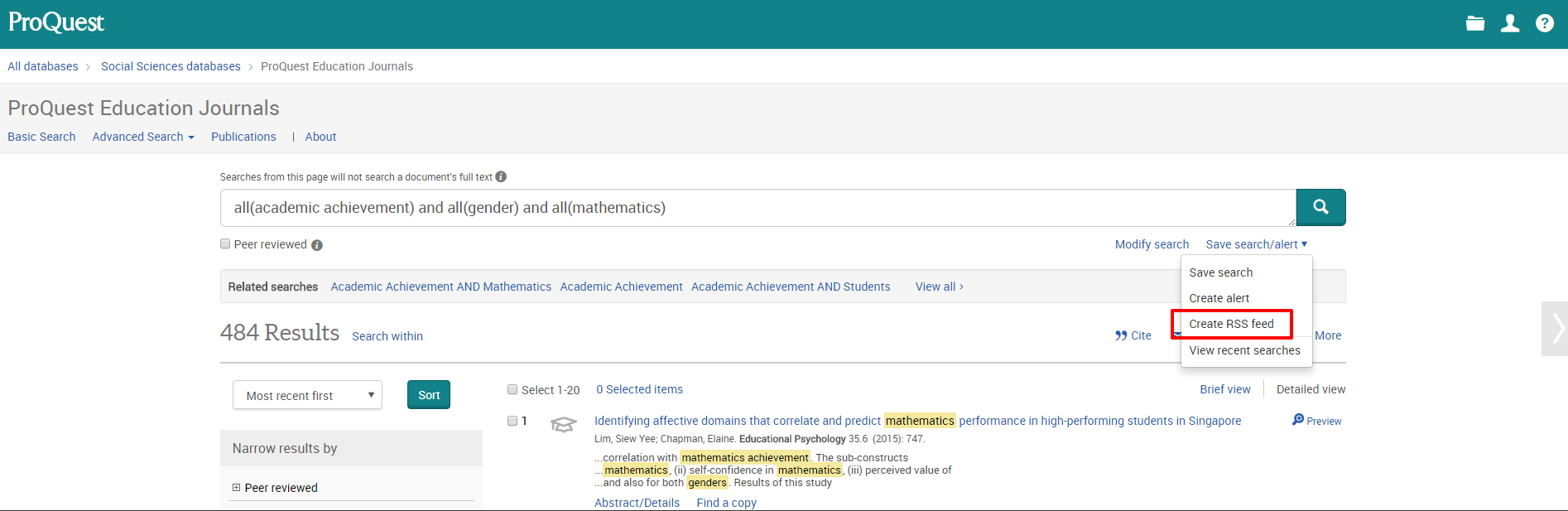Click the 484 Results count text
Image resolution: width=1568 pixels, height=511 pixels.
click(280, 332)
